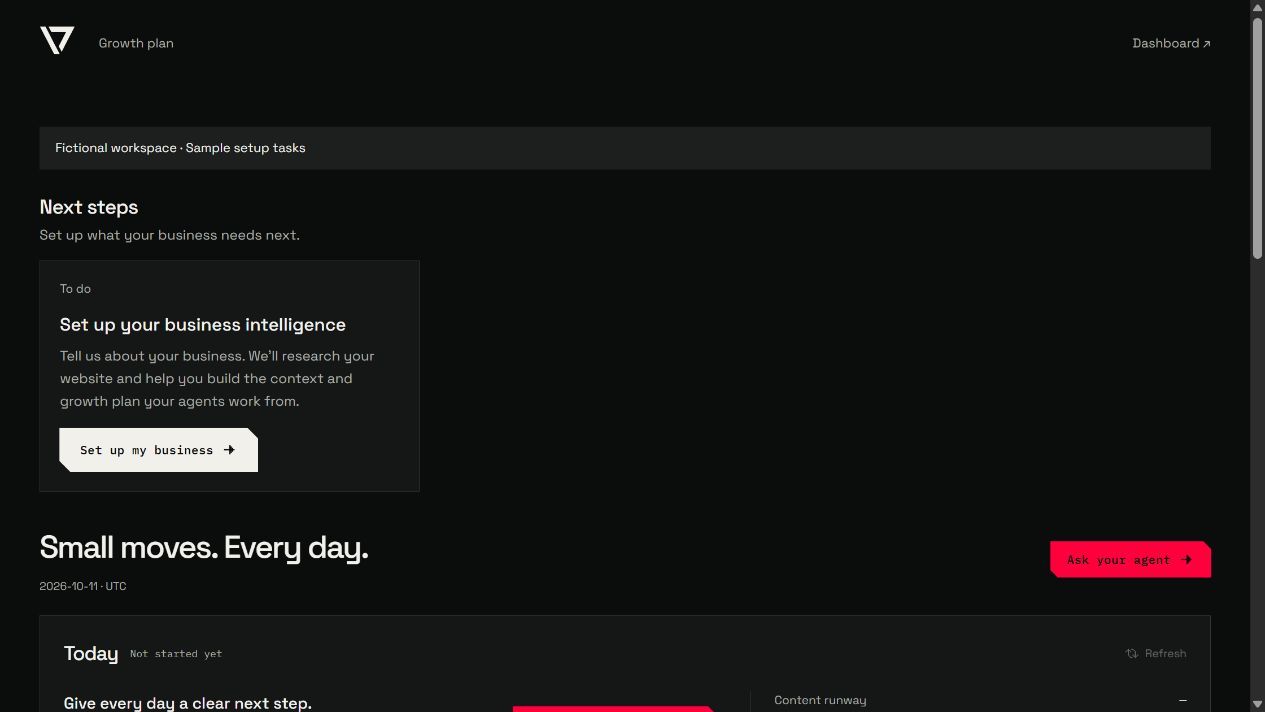Click the "Growth plan" header label

click(136, 43)
